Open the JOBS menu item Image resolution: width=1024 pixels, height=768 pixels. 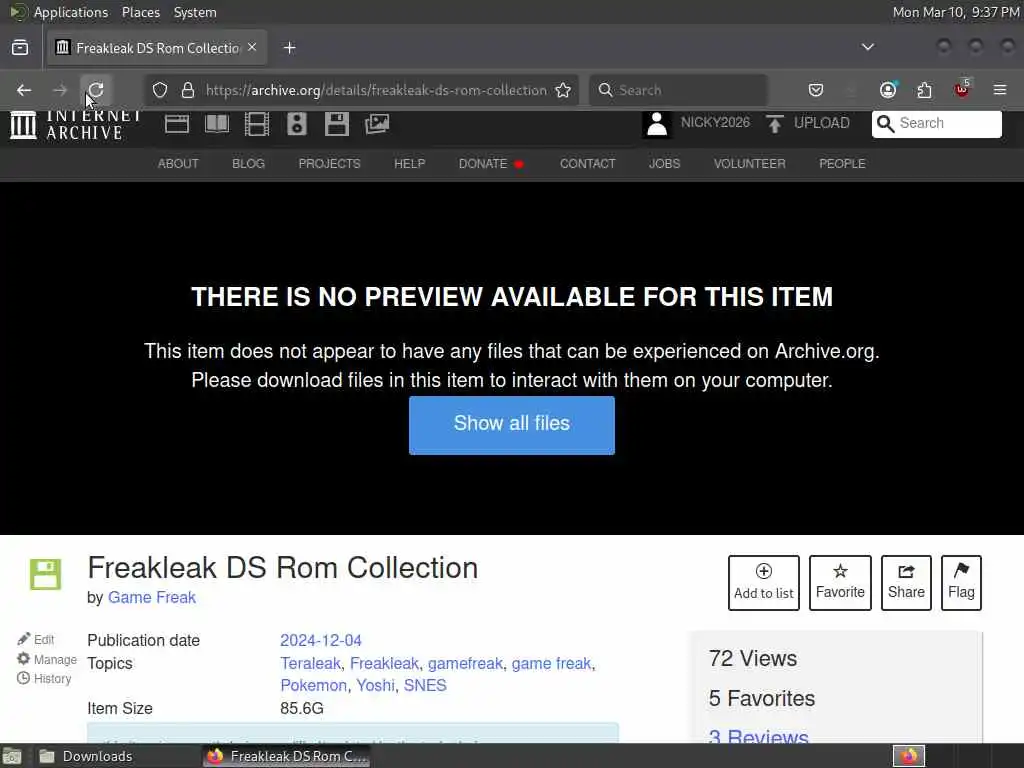click(664, 164)
